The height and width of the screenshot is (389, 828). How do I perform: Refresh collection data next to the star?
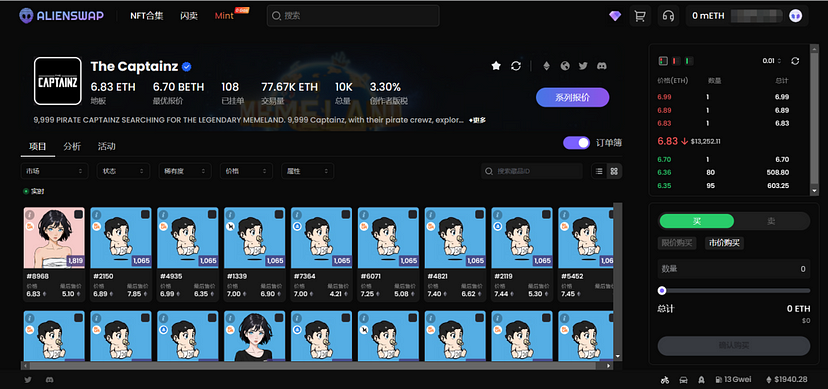516,66
